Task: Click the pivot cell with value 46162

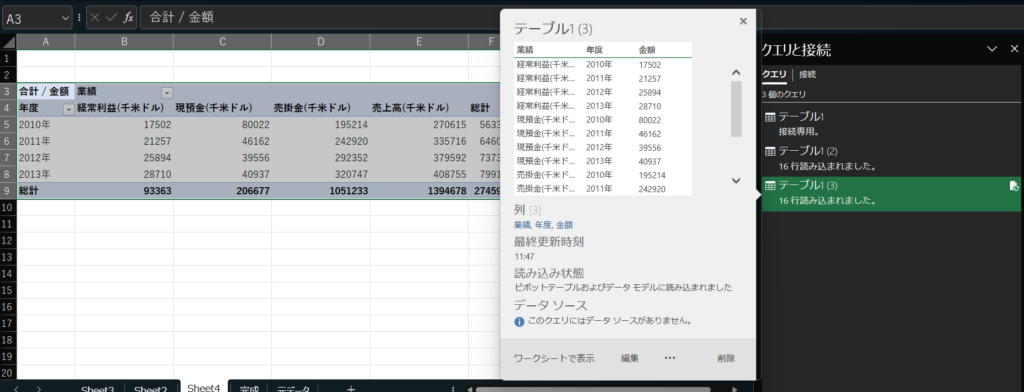Action: [223, 142]
